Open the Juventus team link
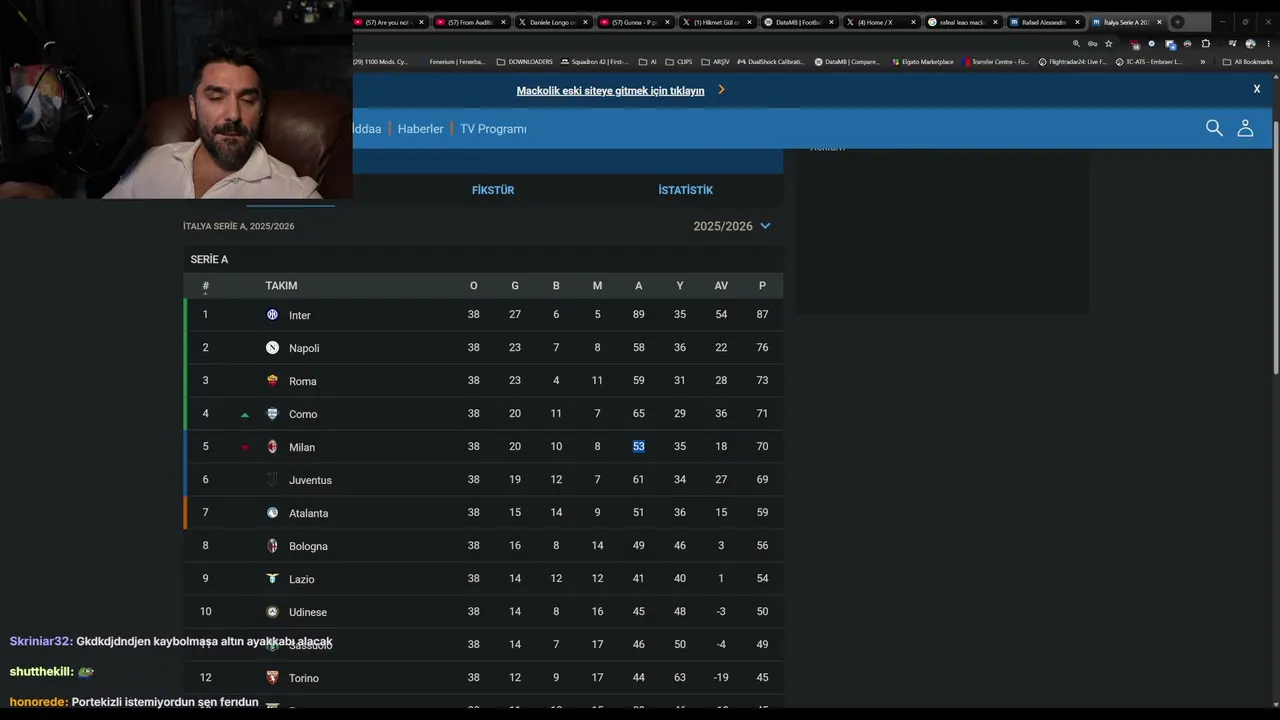 tap(310, 480)
